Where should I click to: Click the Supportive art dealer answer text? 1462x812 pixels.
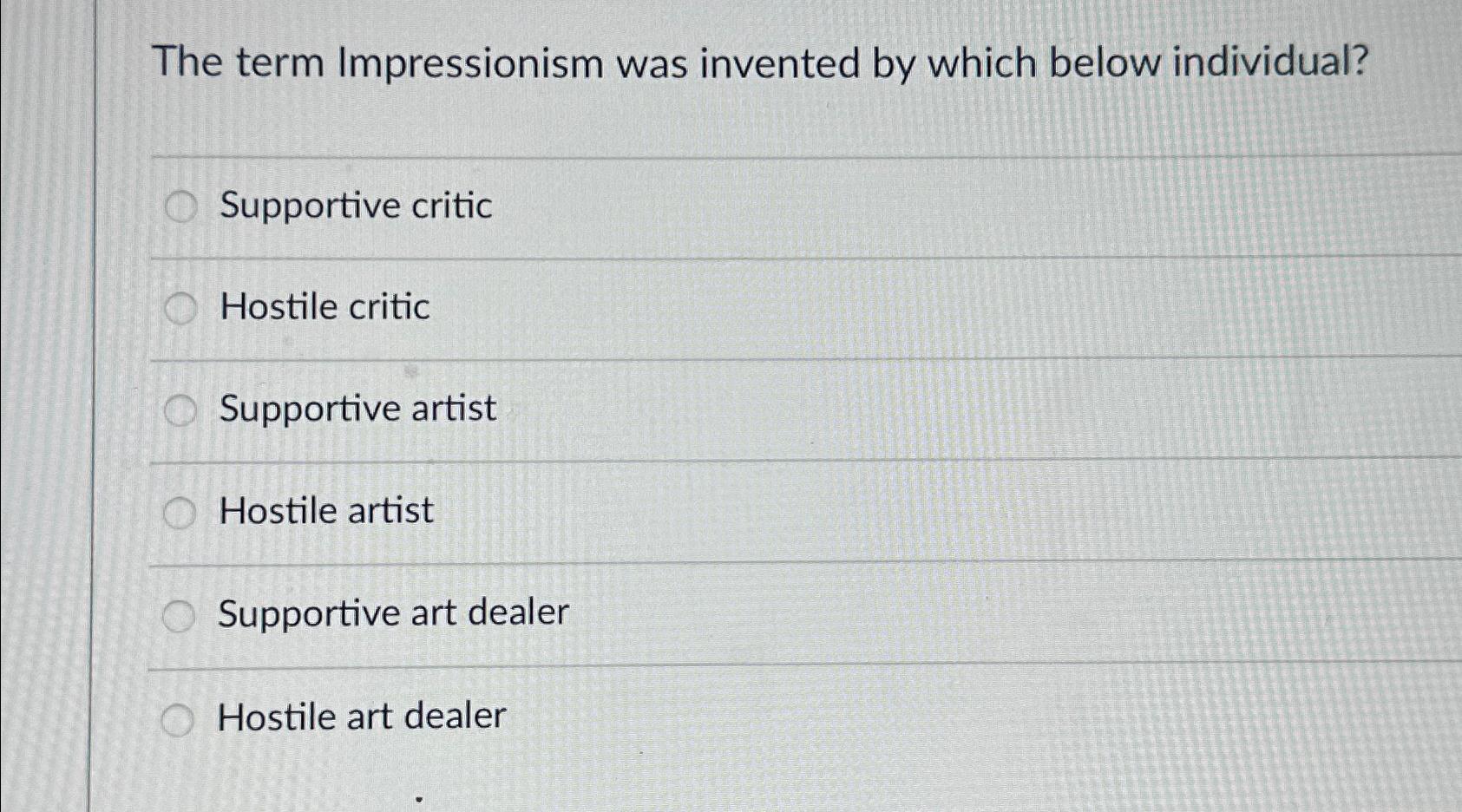click(394, 612)
